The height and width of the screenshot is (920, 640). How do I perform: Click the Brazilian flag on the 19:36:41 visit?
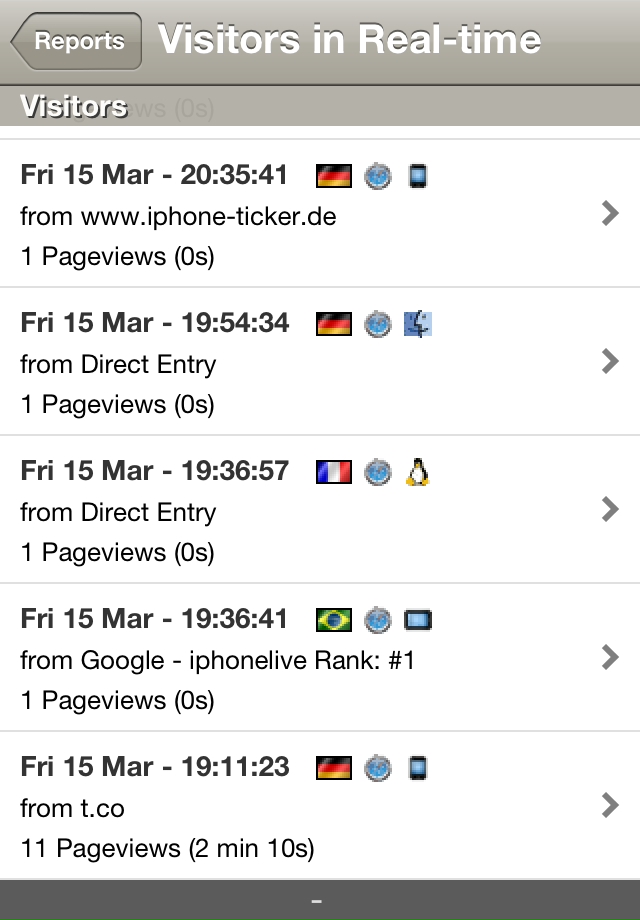point(334,620)
